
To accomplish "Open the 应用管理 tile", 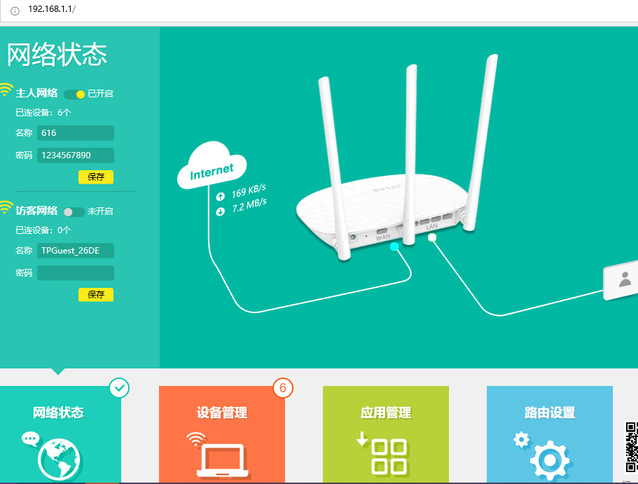I will [386, 434].
